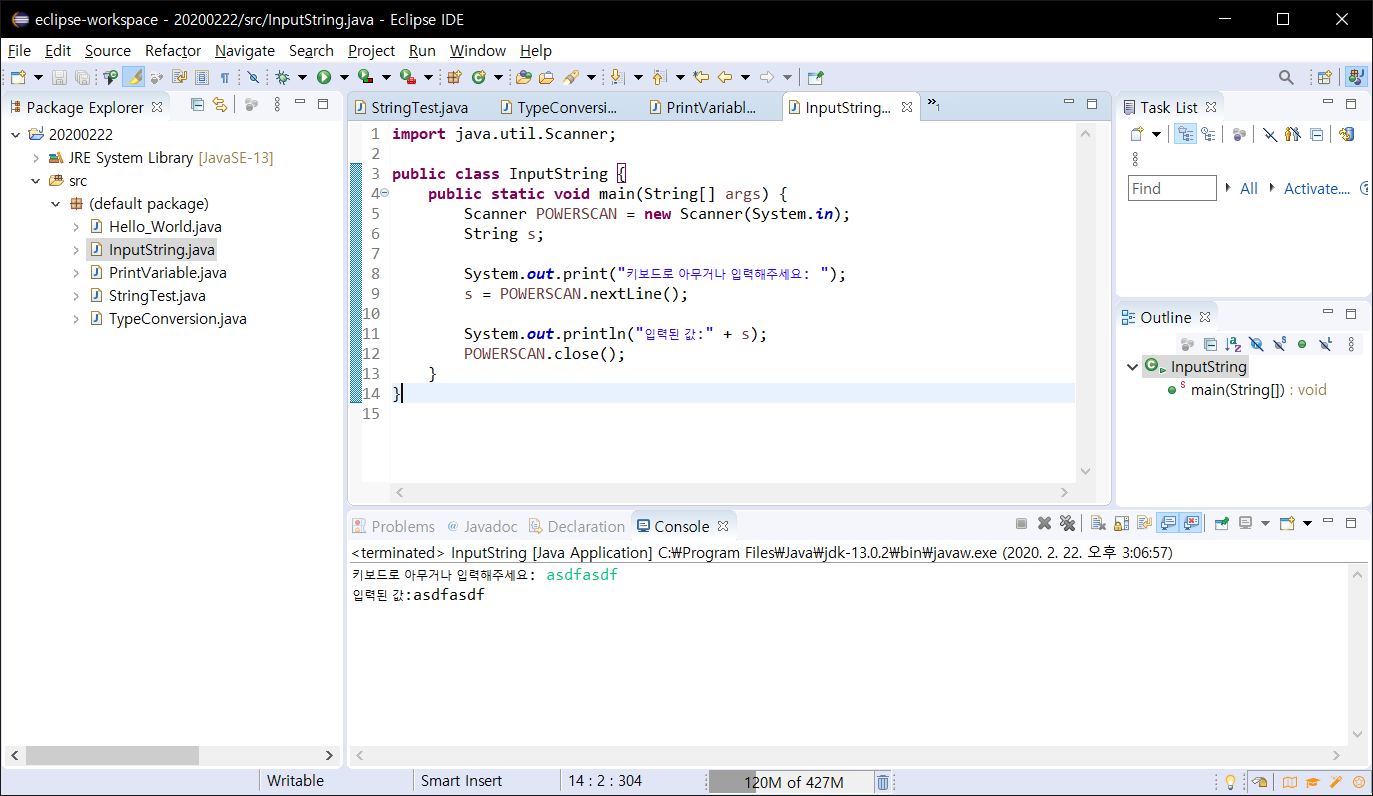Click Synchronize Changed icon in Task List
Image resolution: width=1373 pixels, height=796 pixels.
[x=1347, y=134]
